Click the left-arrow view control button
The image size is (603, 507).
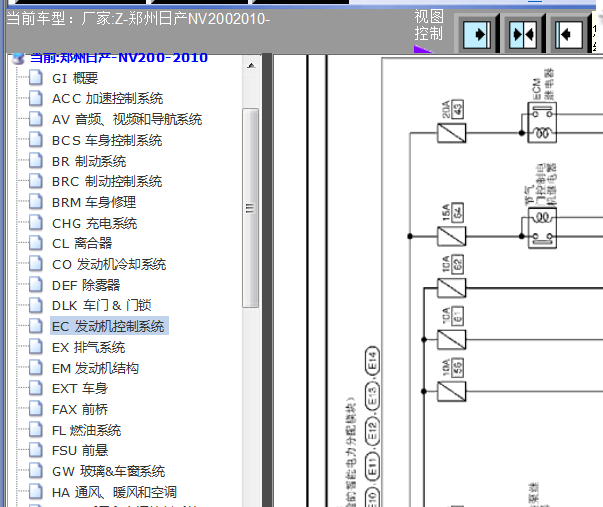click(569, 35)
